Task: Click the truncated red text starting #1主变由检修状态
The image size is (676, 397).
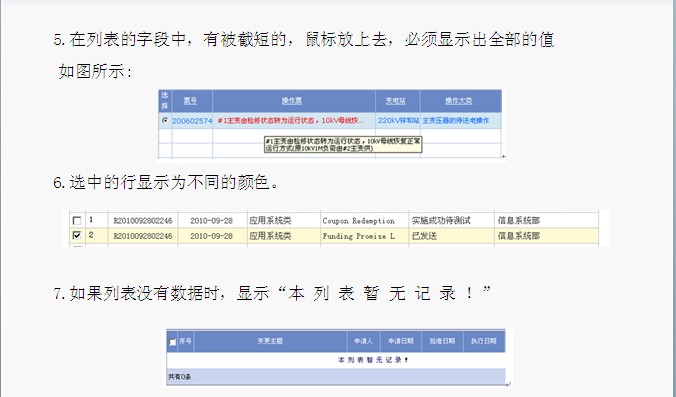Action: point(291,121)
